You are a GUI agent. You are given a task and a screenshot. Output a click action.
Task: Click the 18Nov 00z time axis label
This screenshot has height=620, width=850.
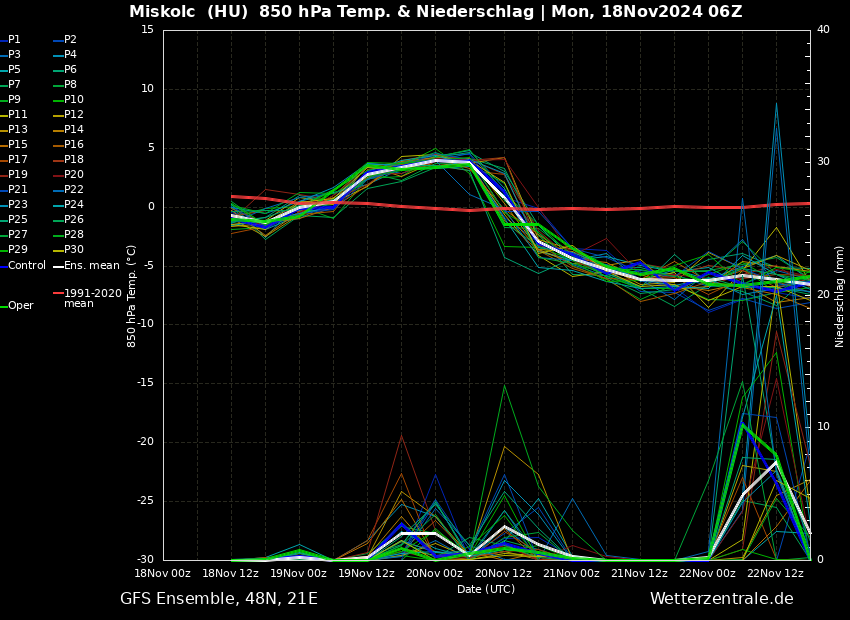[163, 574]
